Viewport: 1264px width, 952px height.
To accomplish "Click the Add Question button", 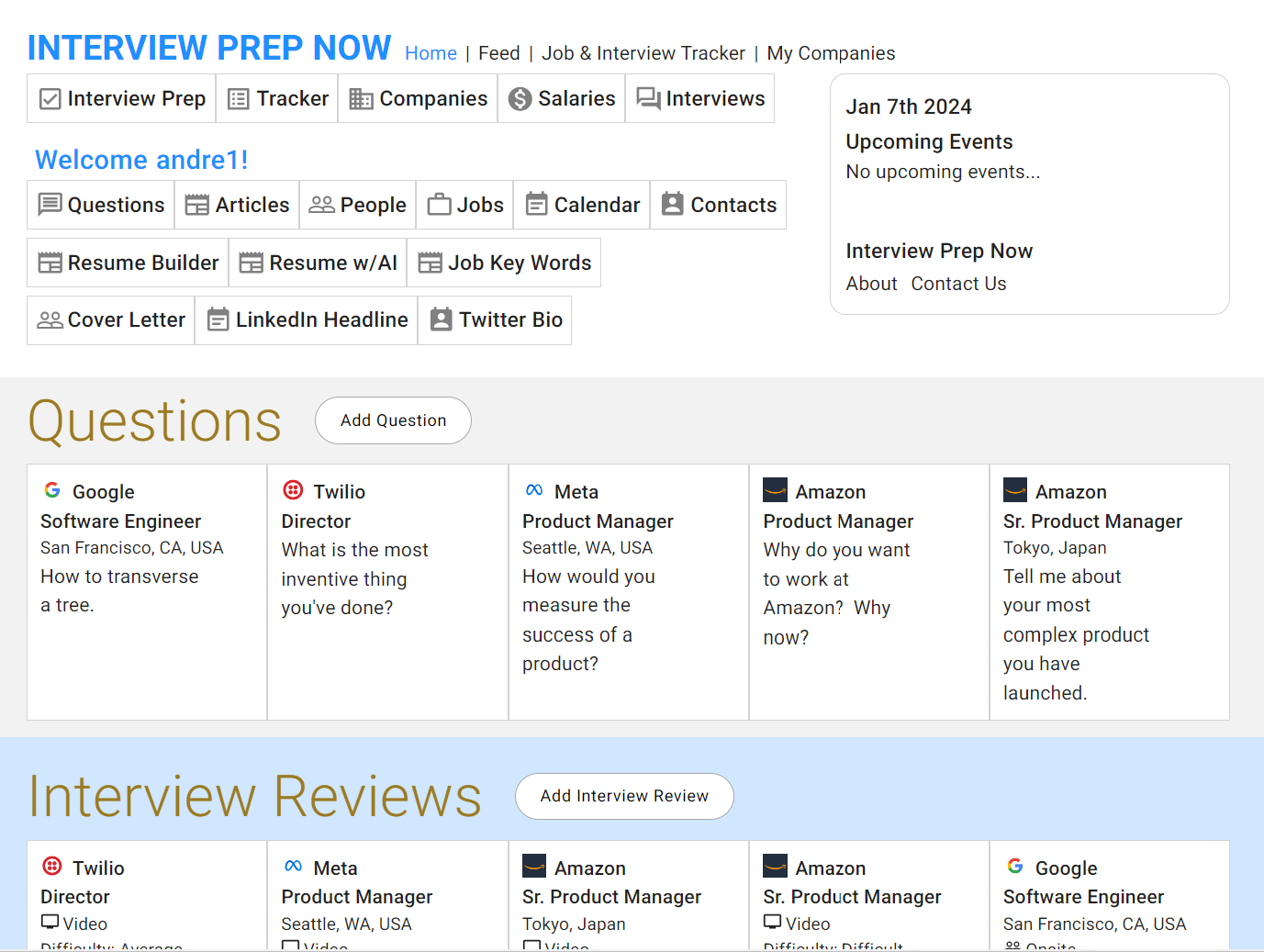I will (x=393, y=420).
